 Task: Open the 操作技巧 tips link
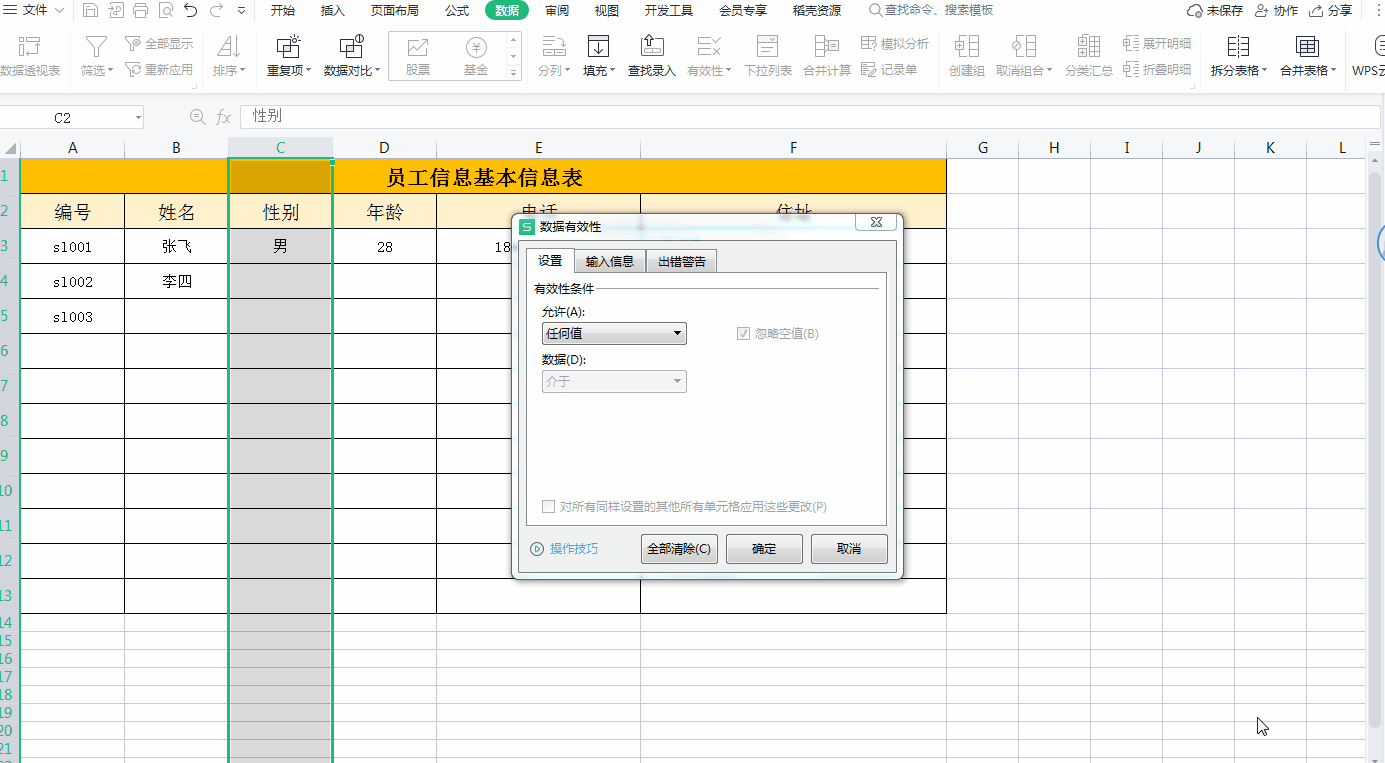tap(564, 549)
